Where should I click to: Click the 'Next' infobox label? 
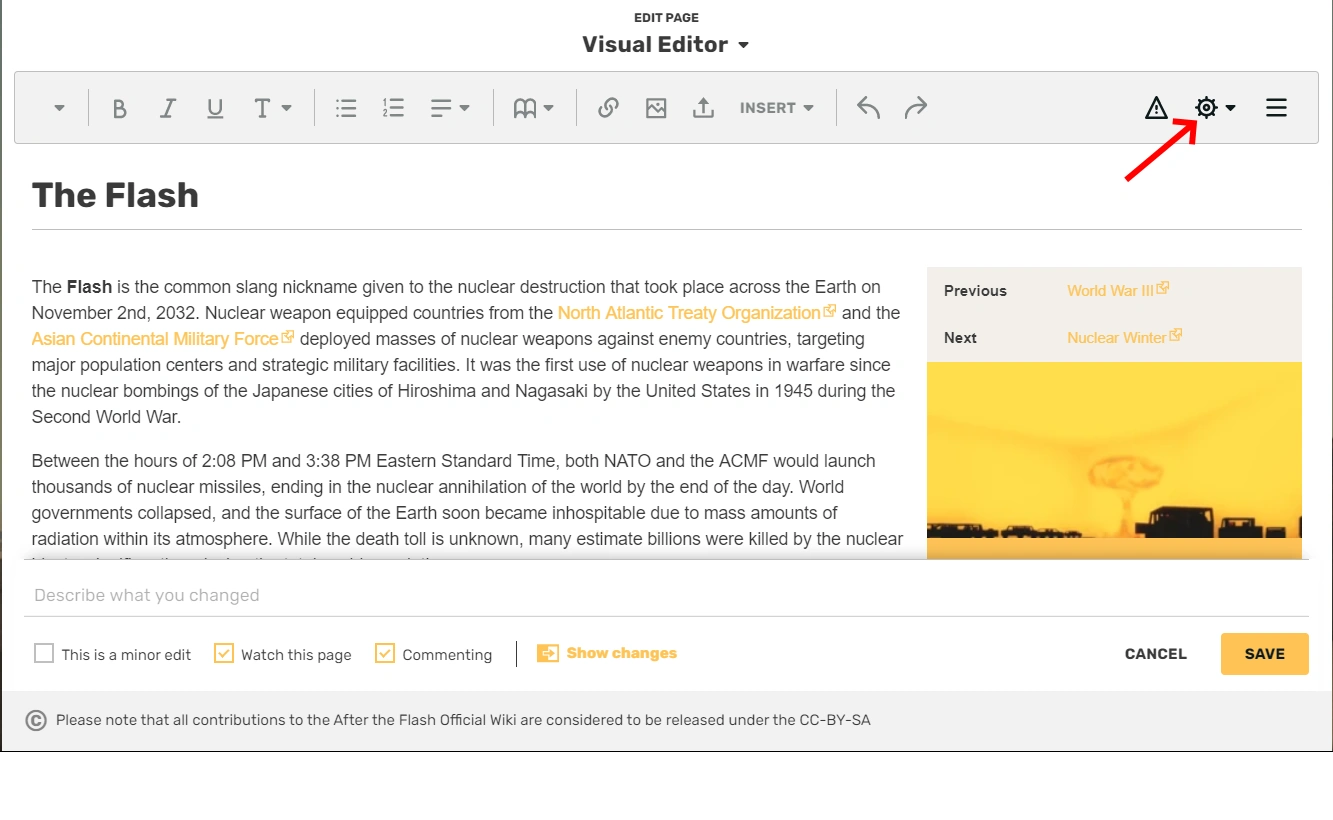(x=960, y=338)
